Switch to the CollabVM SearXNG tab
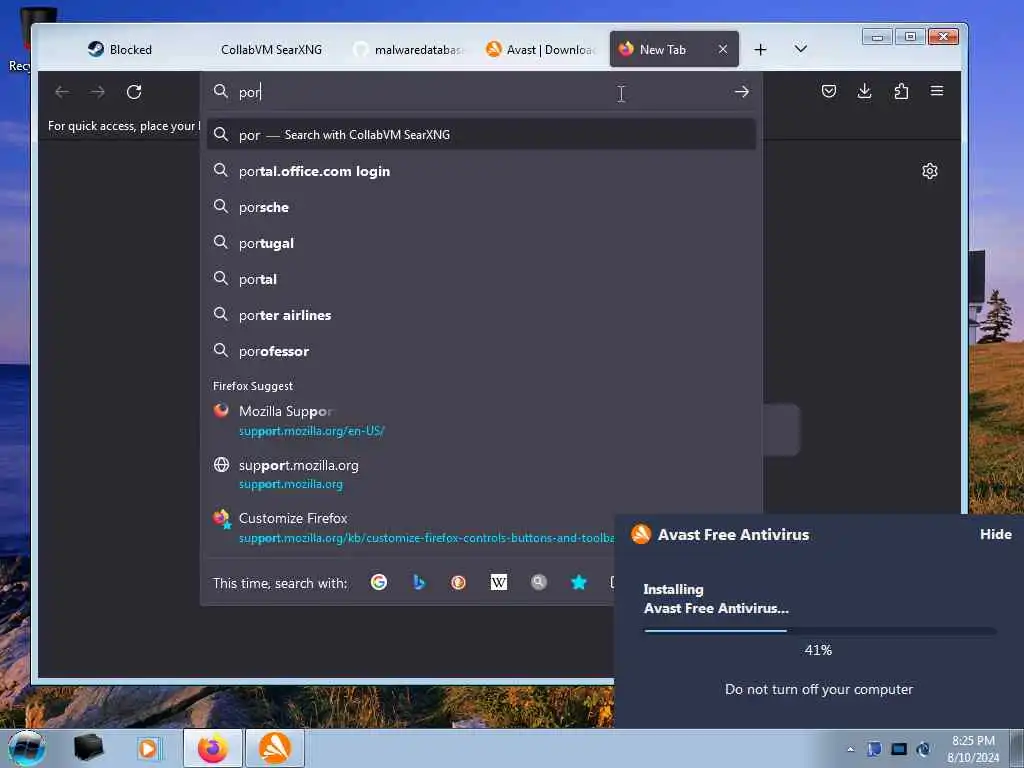 tap(271, 50)
